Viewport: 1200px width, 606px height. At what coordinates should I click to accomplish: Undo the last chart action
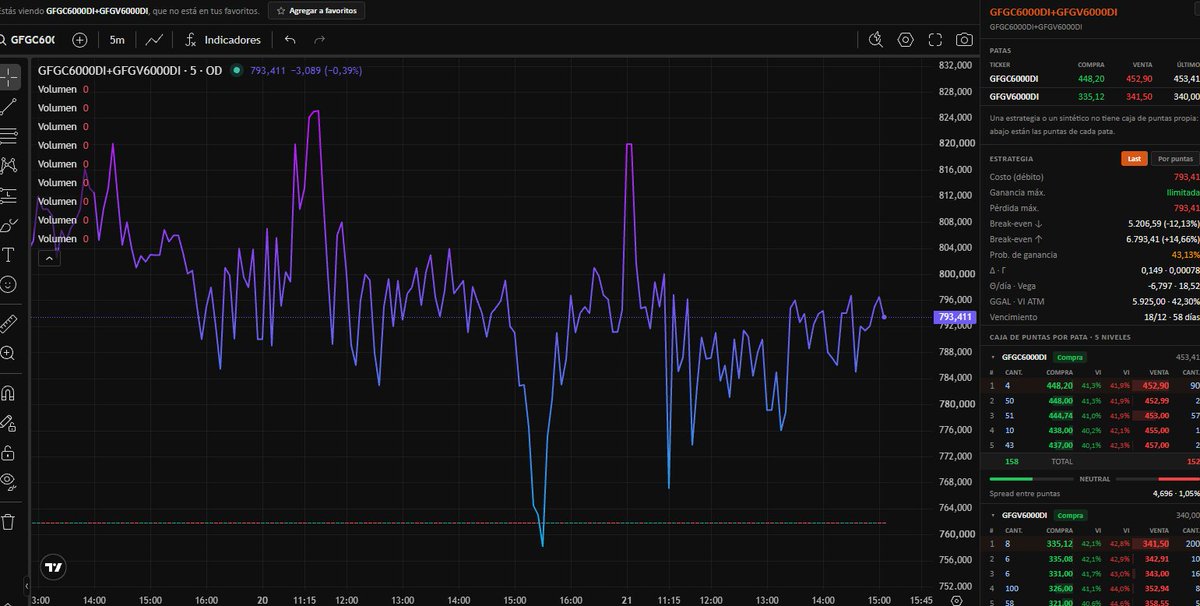[x=290, y=40]
